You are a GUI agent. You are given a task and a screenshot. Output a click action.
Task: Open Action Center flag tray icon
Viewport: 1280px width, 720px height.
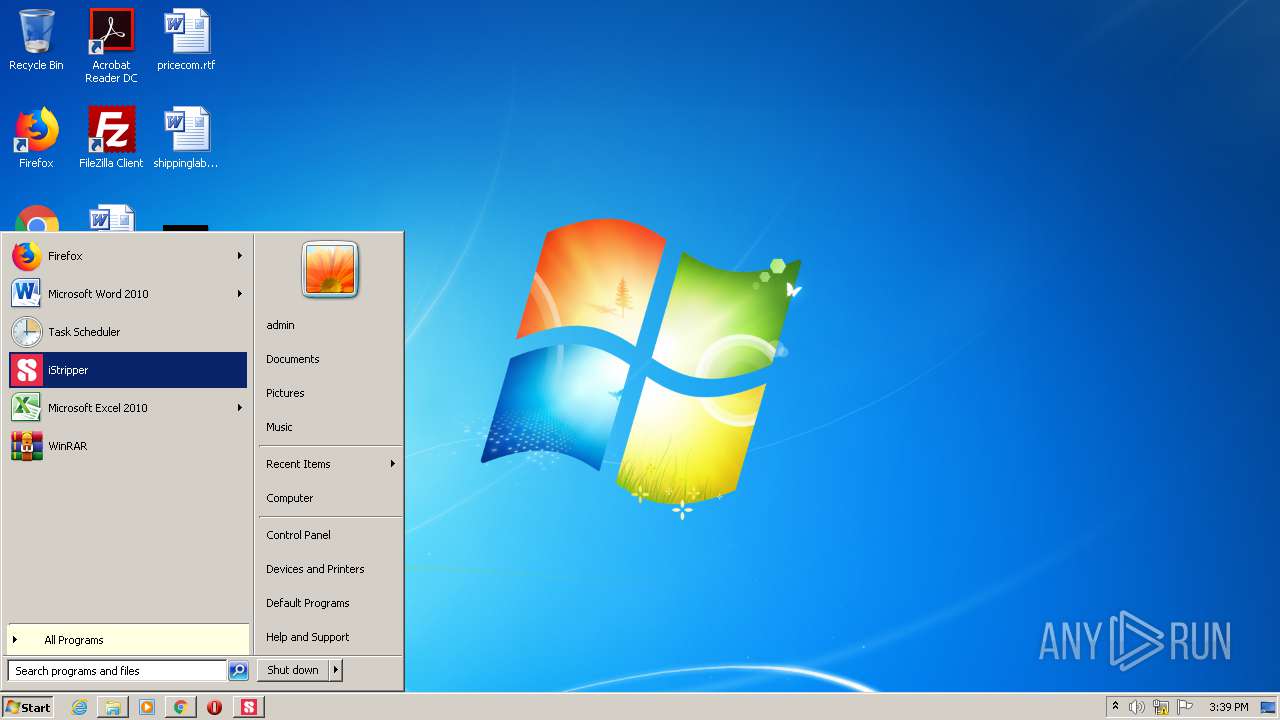1186,707
